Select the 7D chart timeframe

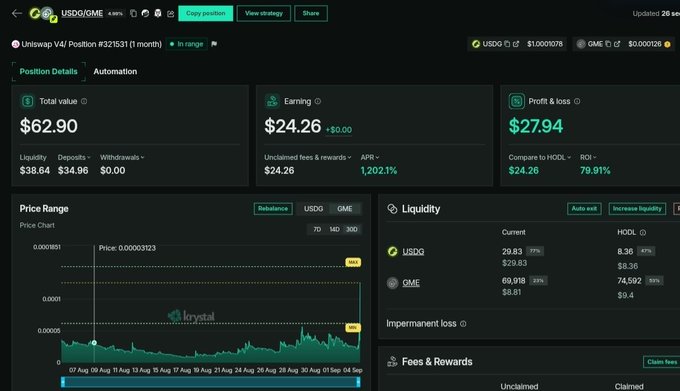tap(317, 229)
